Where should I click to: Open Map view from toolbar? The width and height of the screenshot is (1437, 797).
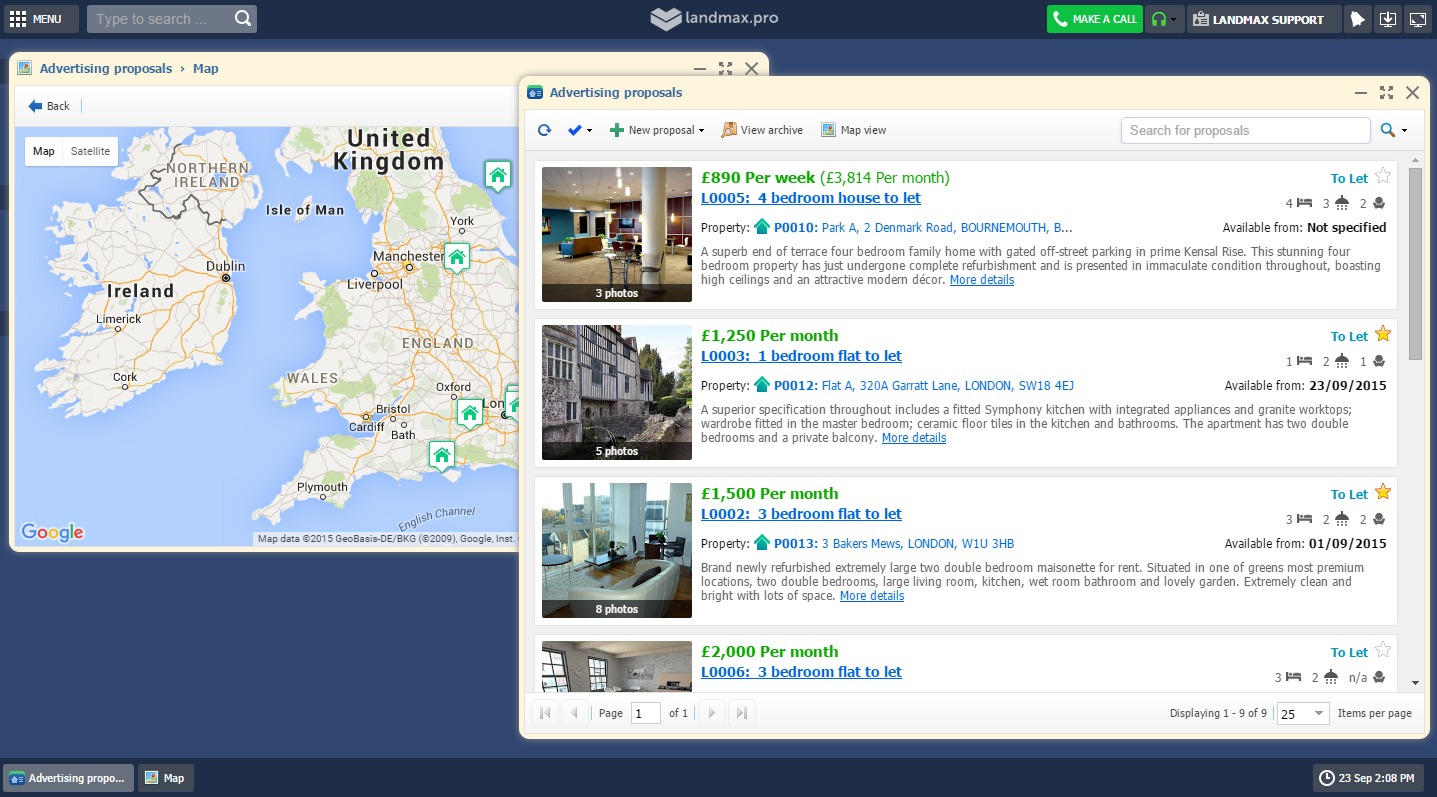coord(853,130)
